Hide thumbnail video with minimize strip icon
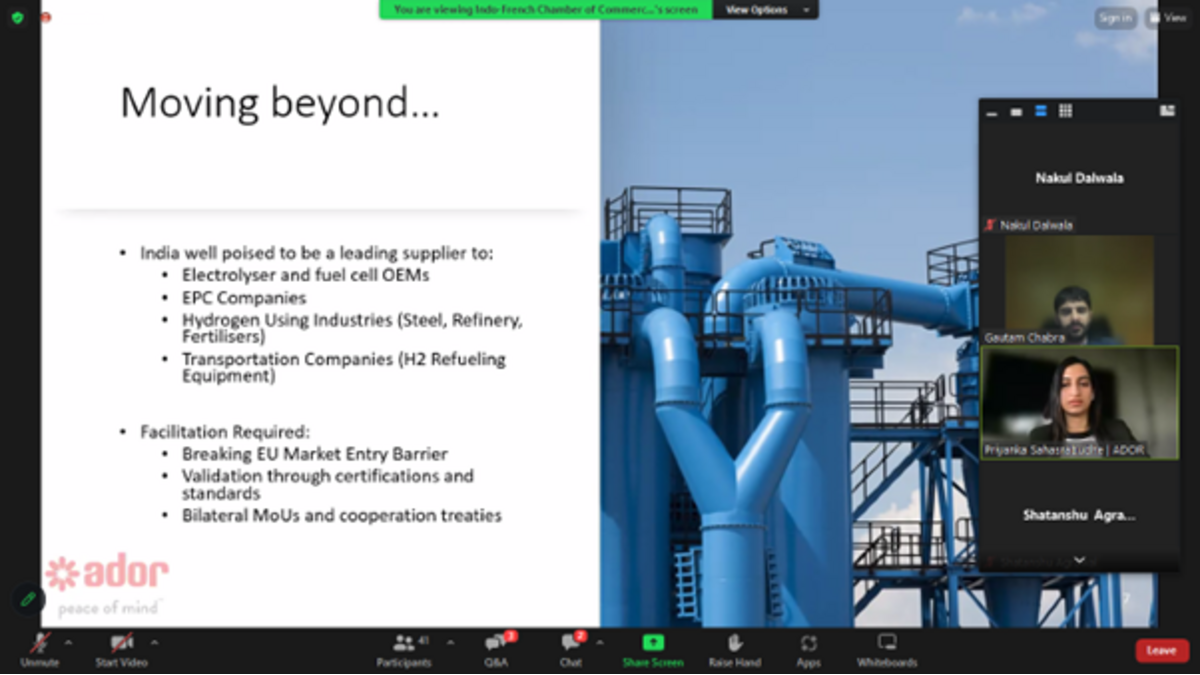The width and height of the screenshot is (1200, 675). (x=992, y=112)
